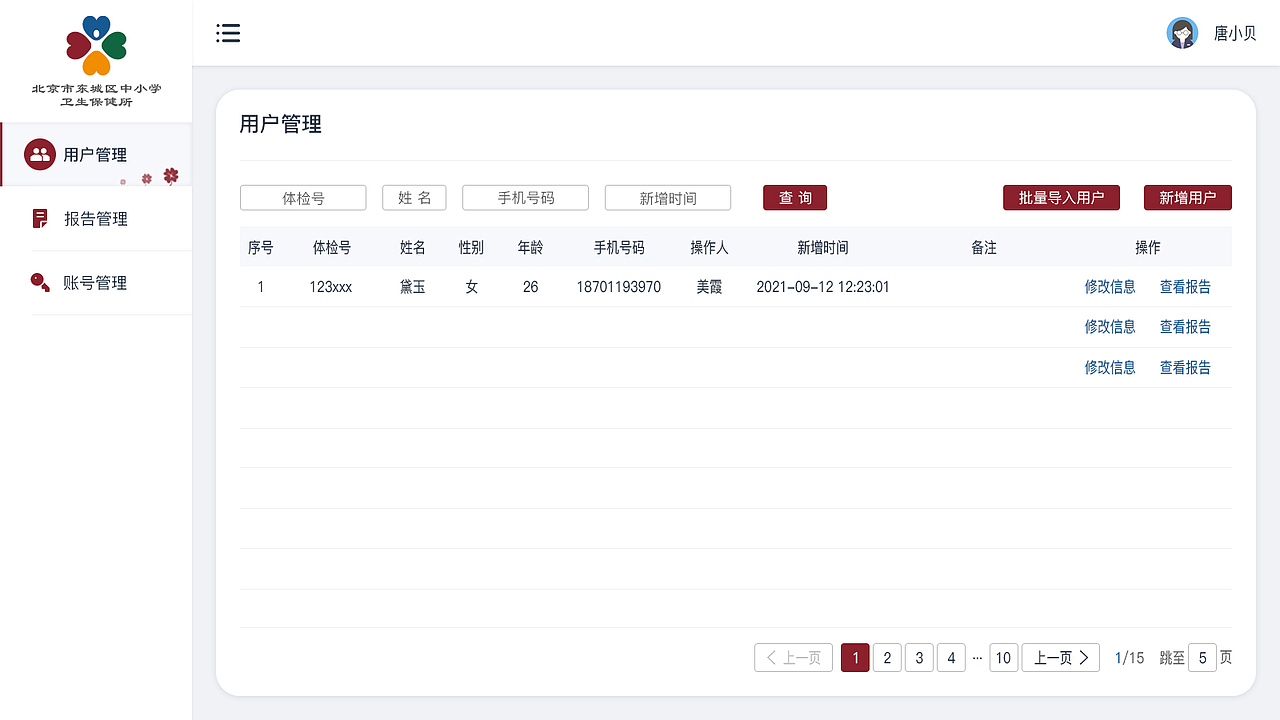Focus the 体检号 search field
1280x720 pixels.
303,198
